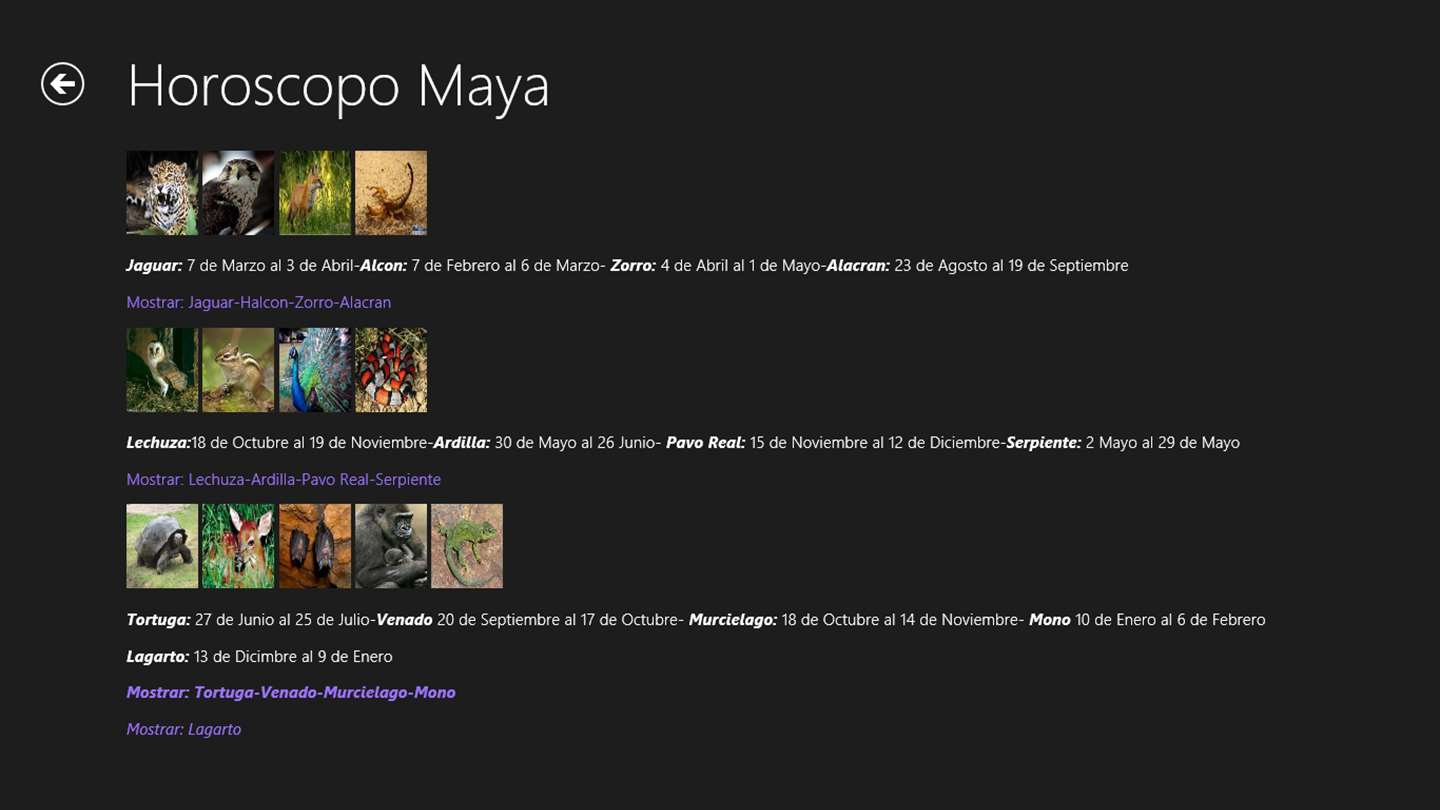Click the Mostrar: Tortuga-Venado-Murcielago-Mono link
The height and width of the screenshot is (810, 1440).
tap(291, 692)
